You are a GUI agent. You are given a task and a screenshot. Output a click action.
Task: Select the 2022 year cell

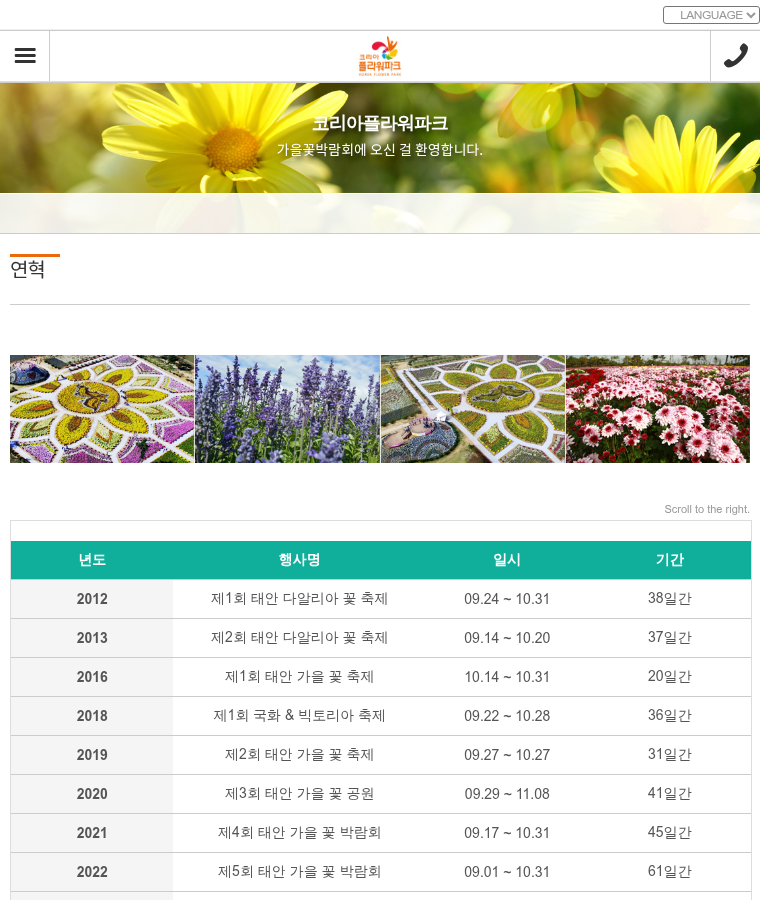[x=92, y=872]
